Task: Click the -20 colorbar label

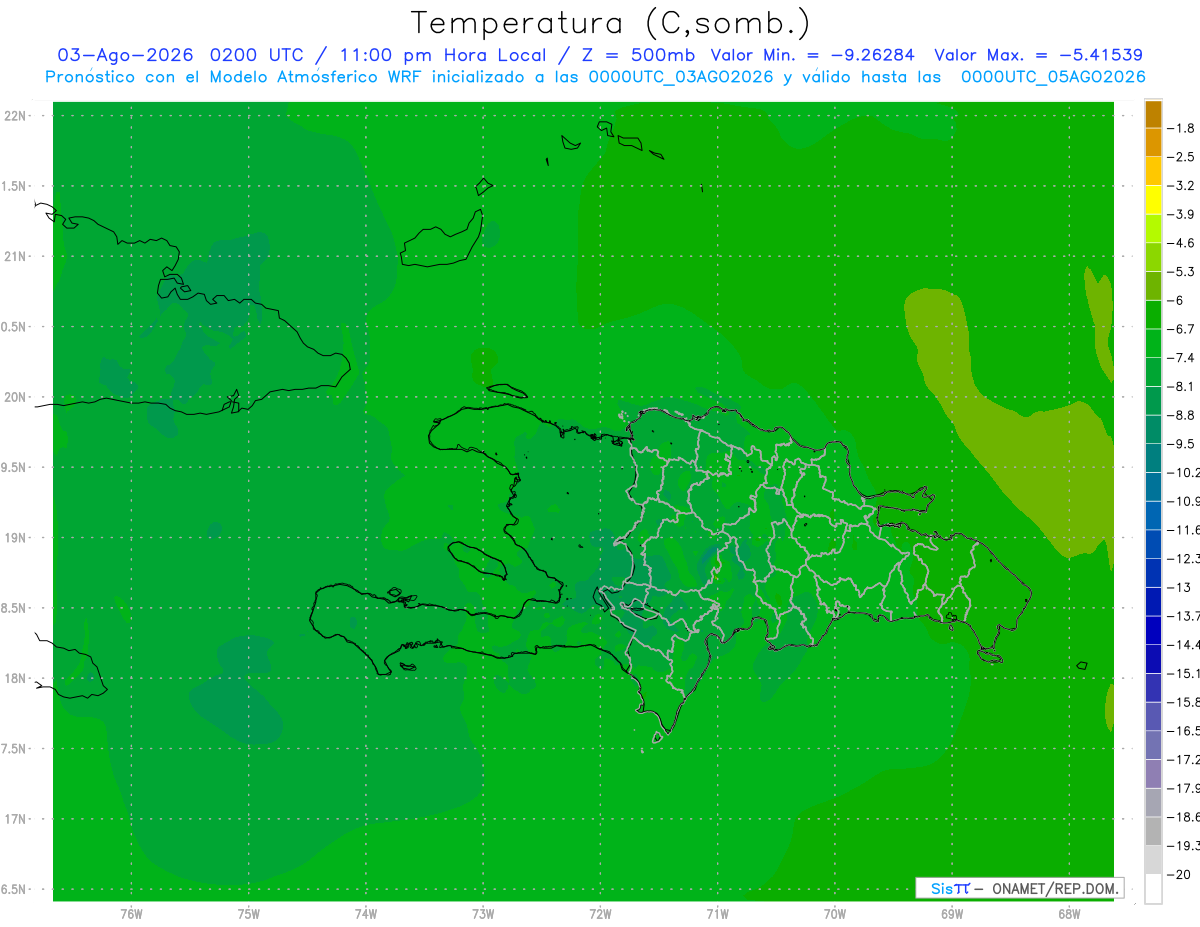Action: click(1179, 874)
